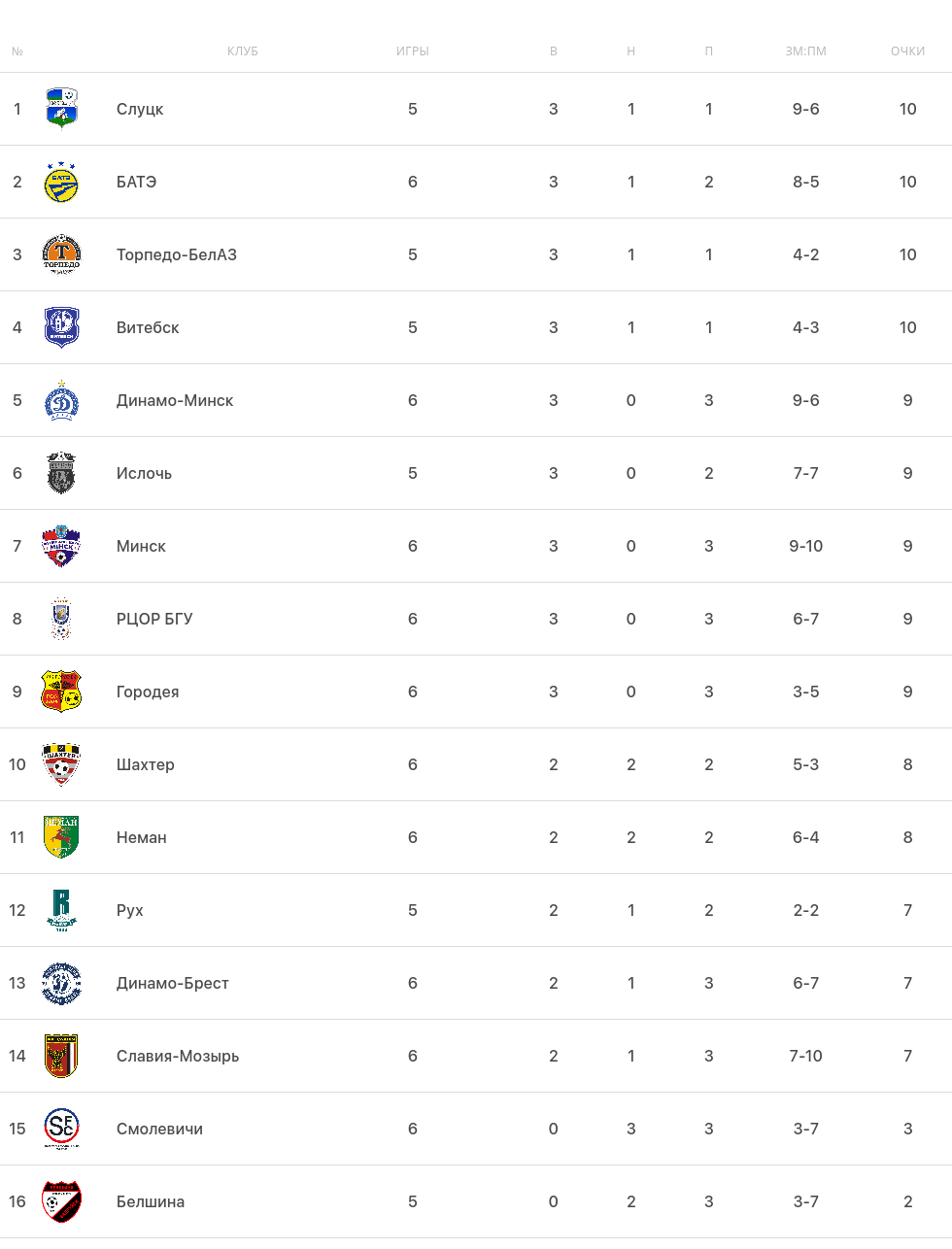The height and width of the screenshot is (1249, 952).
Task: Click the ЗМ:ПМ column header
Action: coord(806,51)
